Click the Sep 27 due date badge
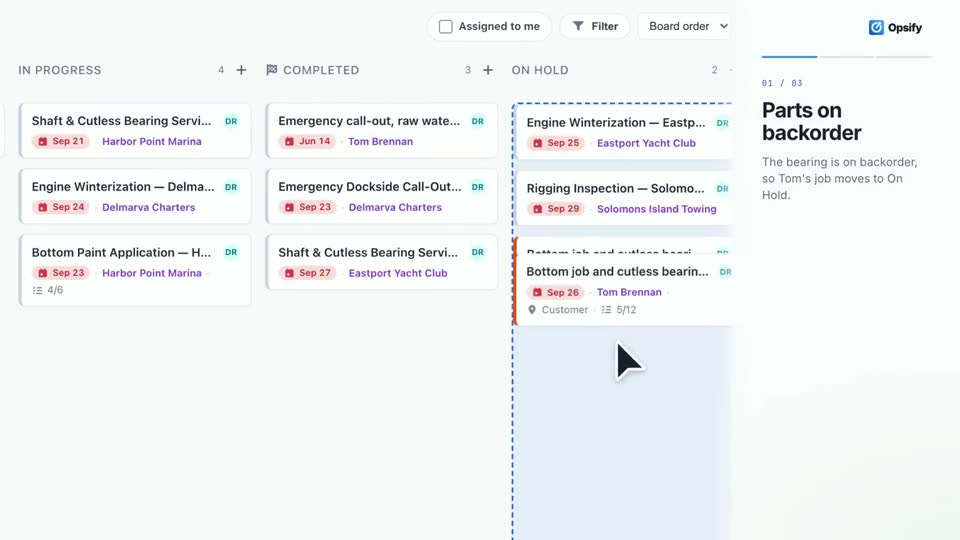This screenshot has height=540, width=960. 307,273
